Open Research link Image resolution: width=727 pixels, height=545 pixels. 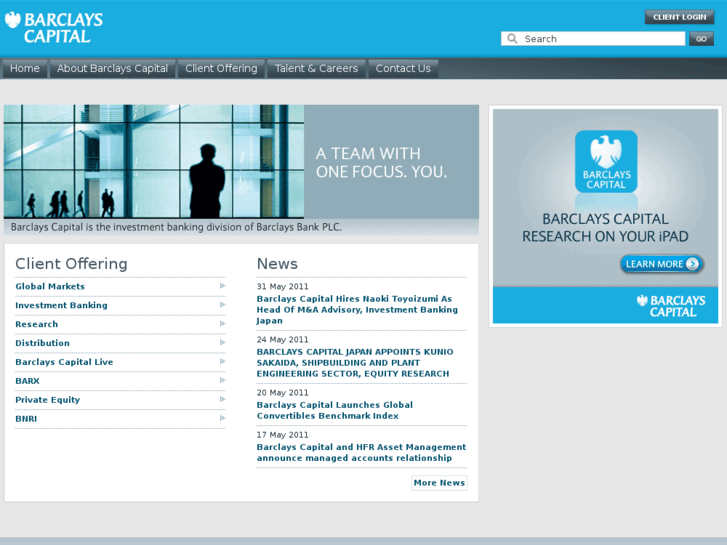(37, 324)
